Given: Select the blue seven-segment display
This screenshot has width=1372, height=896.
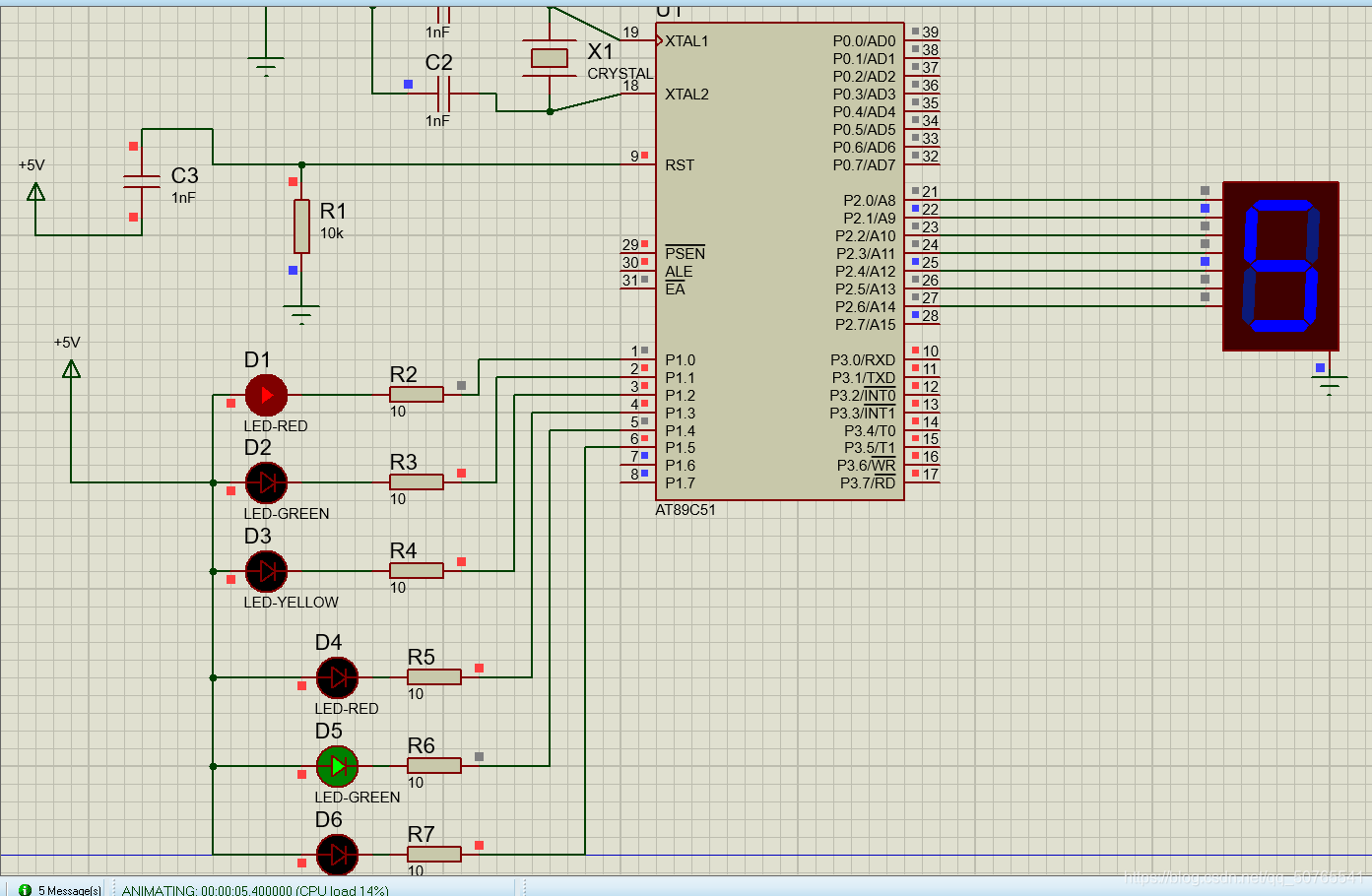Looking at the screenshot, I should [x=1280, y=266].
